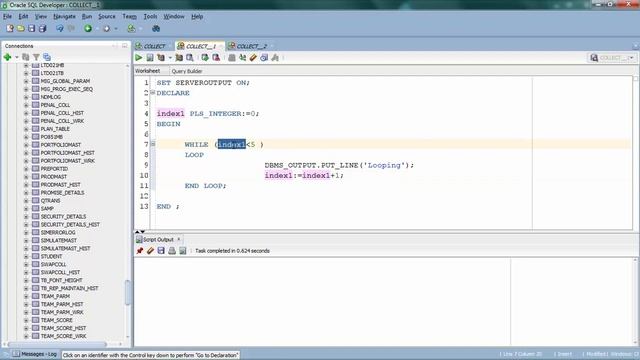640x360 pixels.
Task: Click the Save icon in main toolbar
Action: tap(31, 29)
